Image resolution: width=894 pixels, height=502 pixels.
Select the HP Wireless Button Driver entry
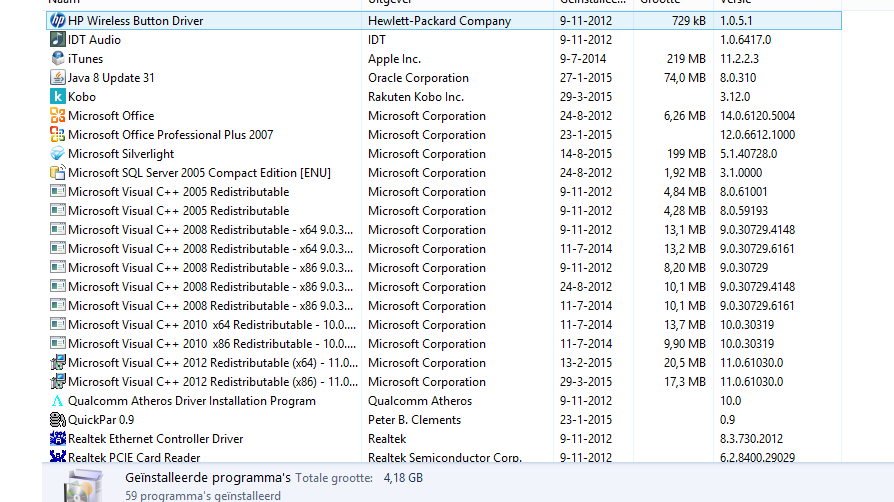444,21
